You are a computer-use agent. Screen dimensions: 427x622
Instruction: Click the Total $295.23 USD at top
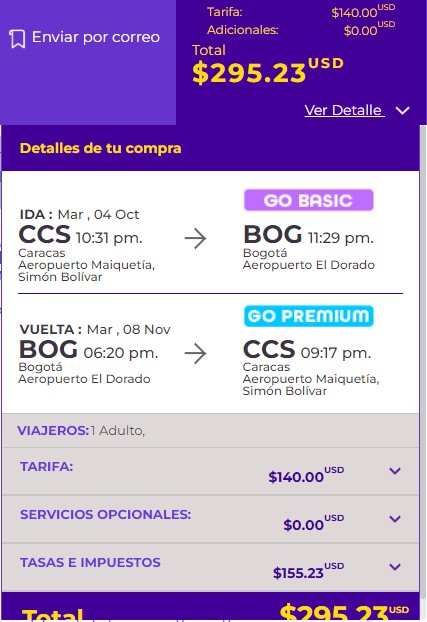(268, 65)
